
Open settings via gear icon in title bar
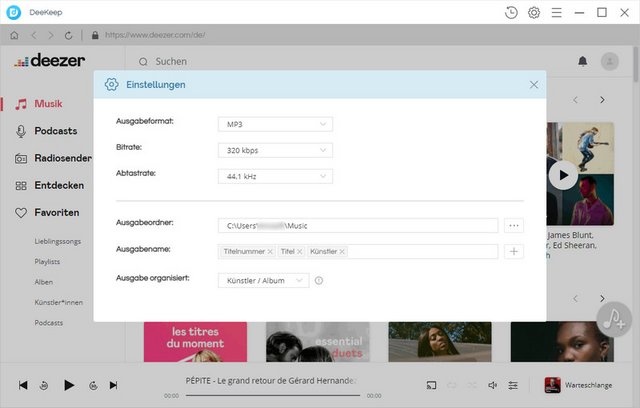point(534,13)
